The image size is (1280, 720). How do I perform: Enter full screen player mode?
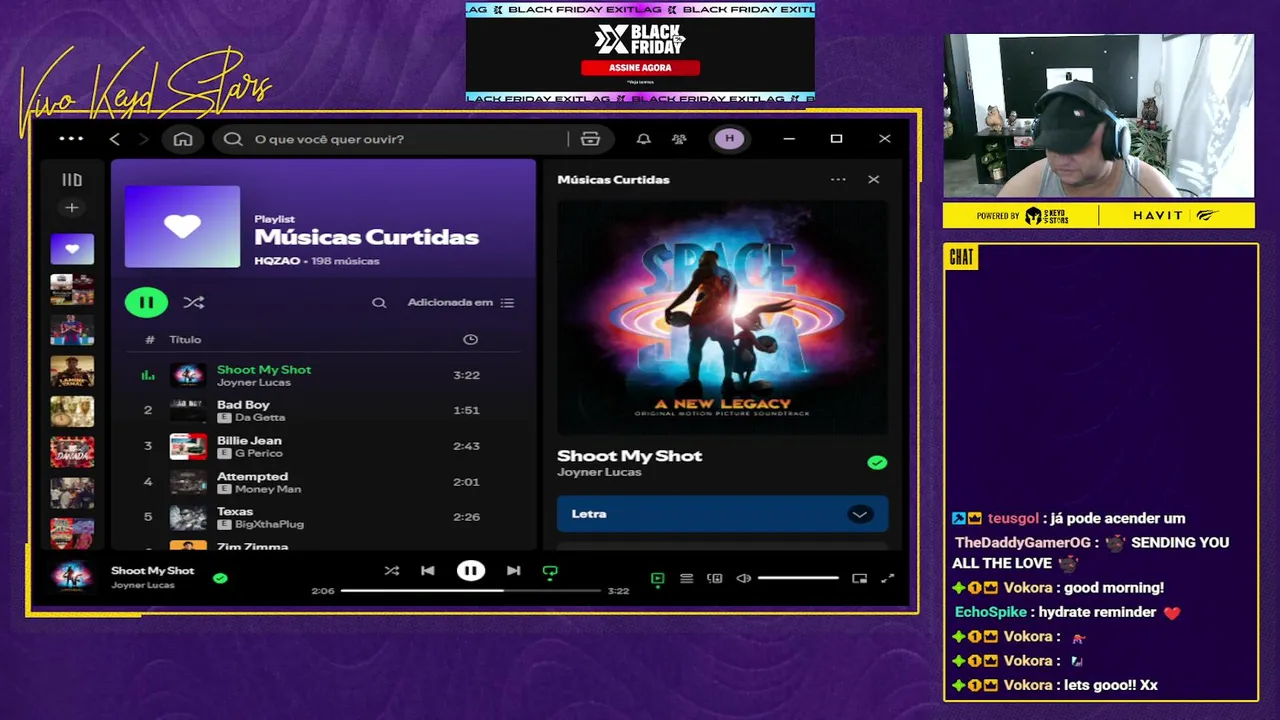tap(887, 578)
